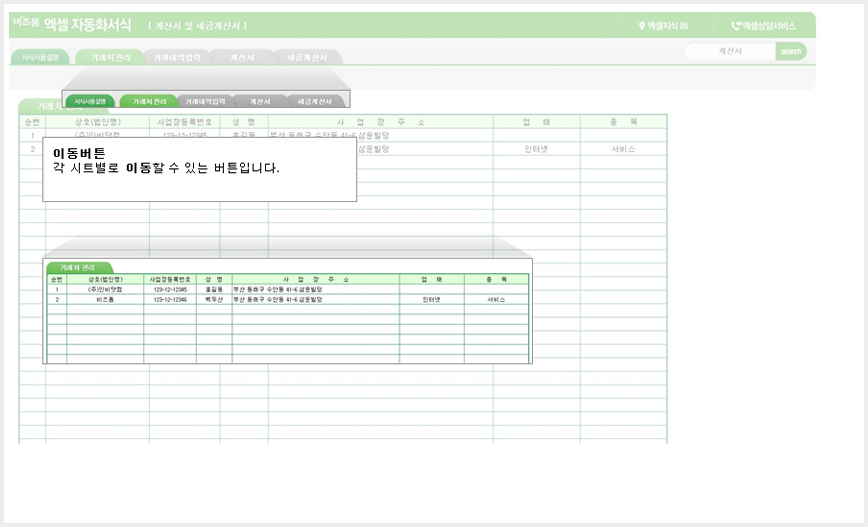The width and height of the screenshot is (868, 527).
Task: Click 사업장등록번호 header in the background sheet
Action: point(184,122)
